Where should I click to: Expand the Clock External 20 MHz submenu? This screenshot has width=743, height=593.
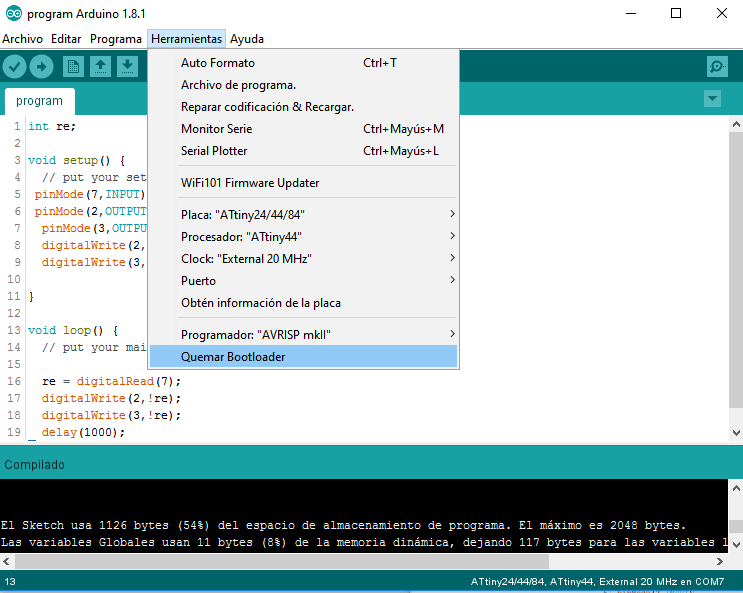click(303, 258)
